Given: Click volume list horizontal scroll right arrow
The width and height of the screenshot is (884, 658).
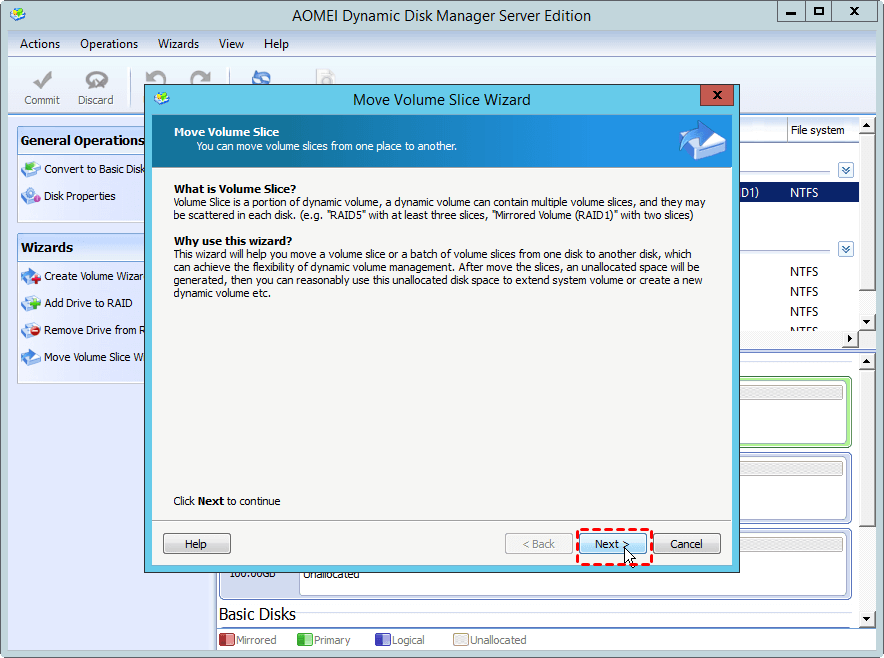Looking at the screenshot, I should (x=850, y=338).
